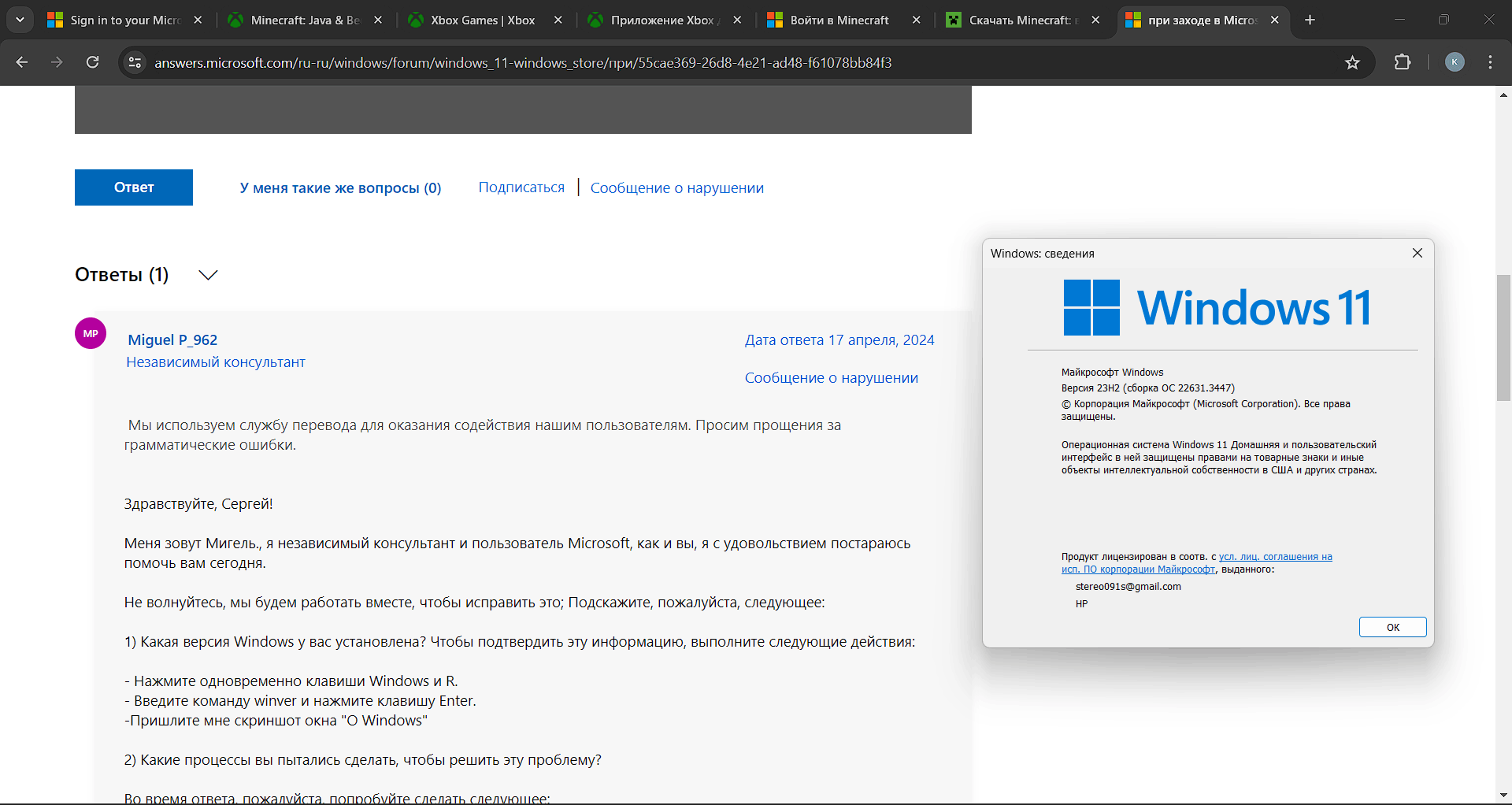Minimize the Chrome window
This screenshot has height=805, width=1512.
(x=1399, y=20)
